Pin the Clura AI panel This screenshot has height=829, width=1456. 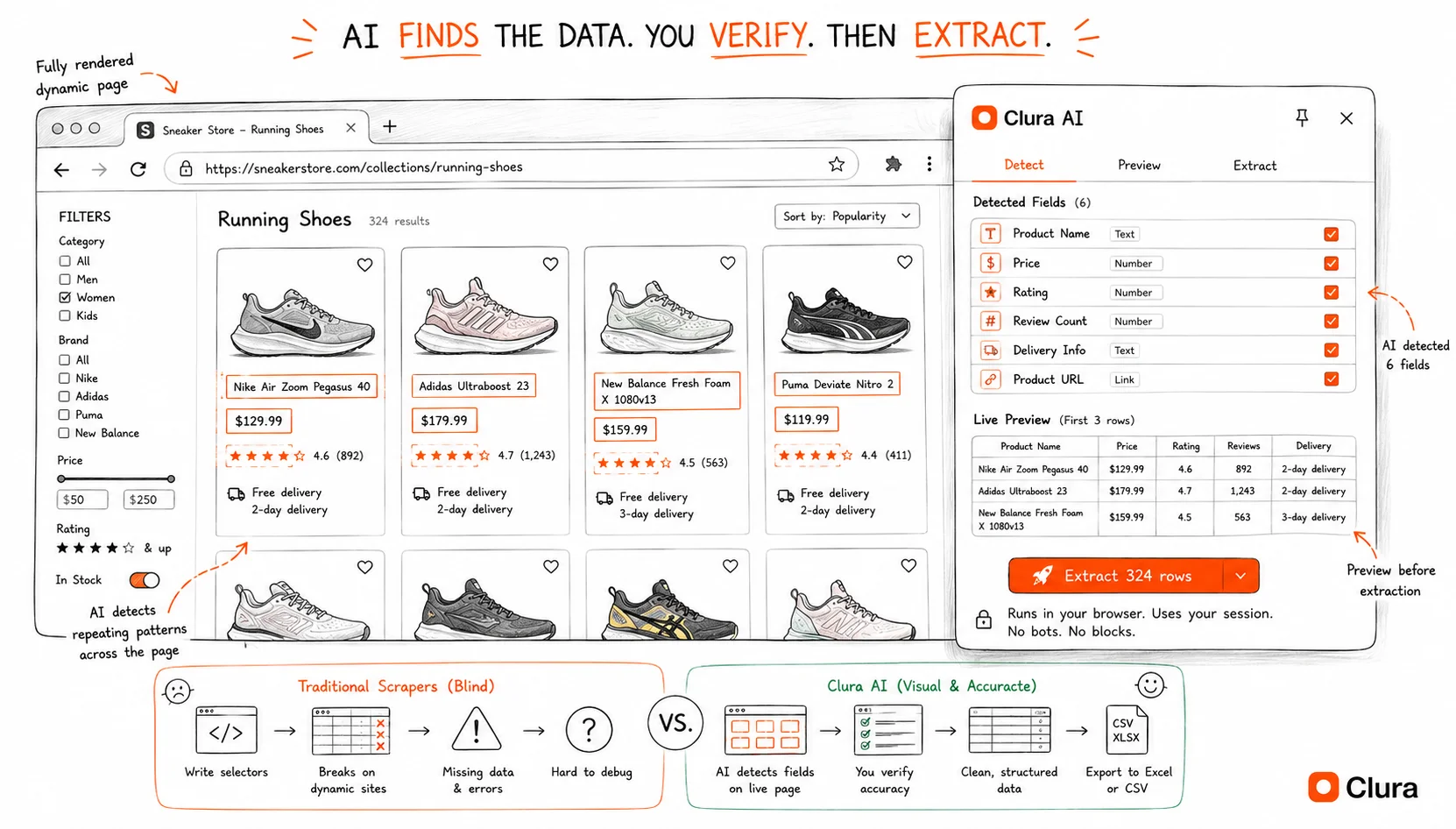(1302, 118)
